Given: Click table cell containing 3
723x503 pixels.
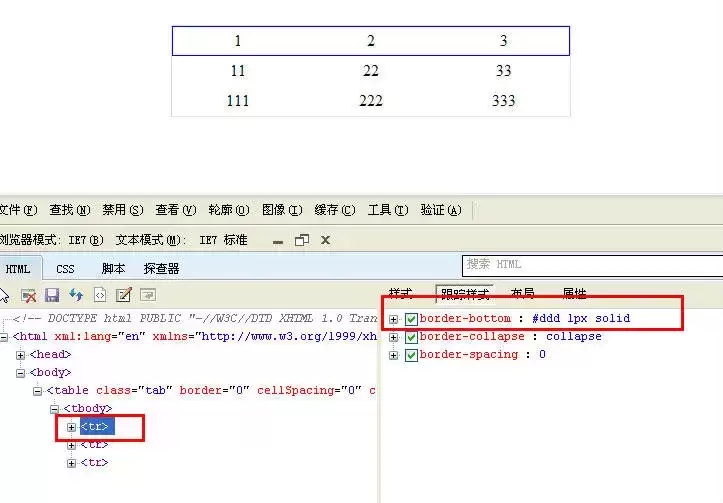Looking at the screenshot, I should pyautogui.click(x=504, y=41).
